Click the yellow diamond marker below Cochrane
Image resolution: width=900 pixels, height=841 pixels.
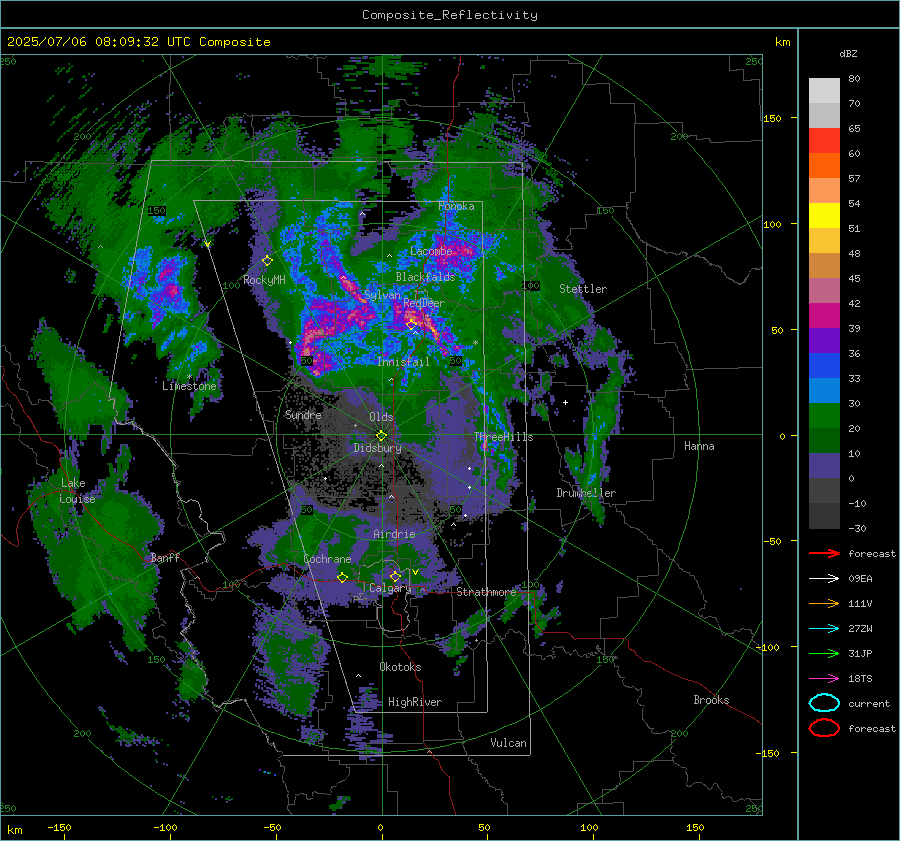(343, 577)
